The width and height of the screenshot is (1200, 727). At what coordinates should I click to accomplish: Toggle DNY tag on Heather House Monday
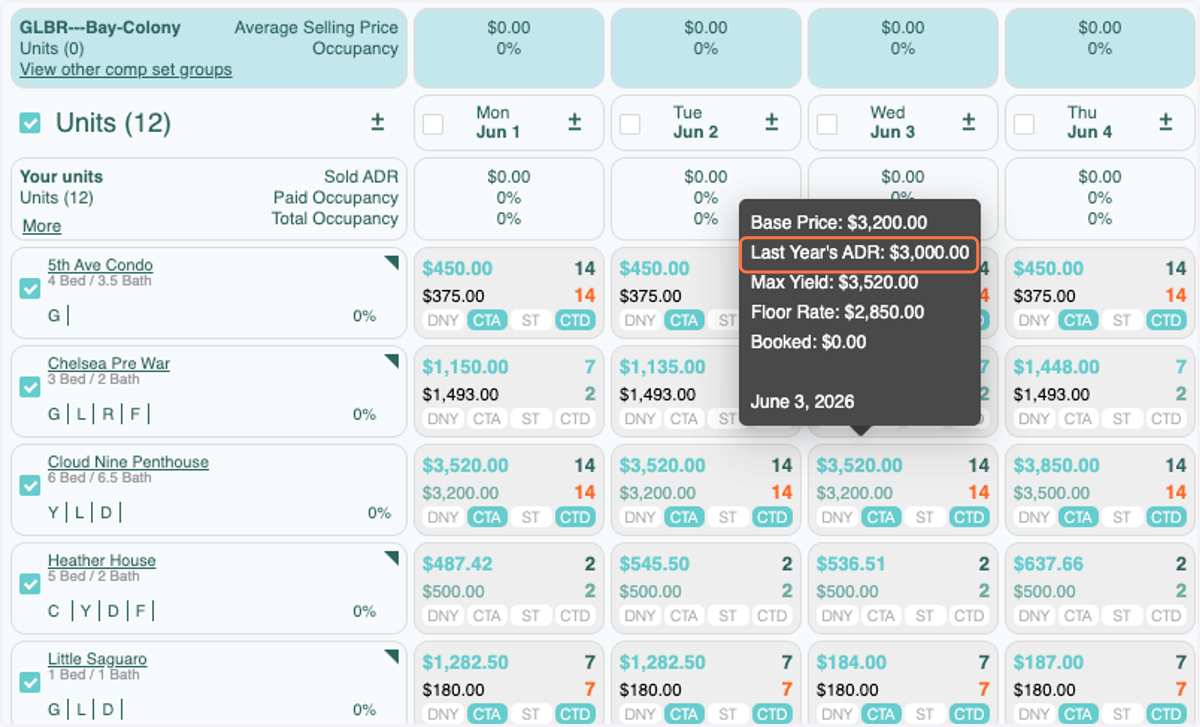pyautogui.click(x=443, y=616)
